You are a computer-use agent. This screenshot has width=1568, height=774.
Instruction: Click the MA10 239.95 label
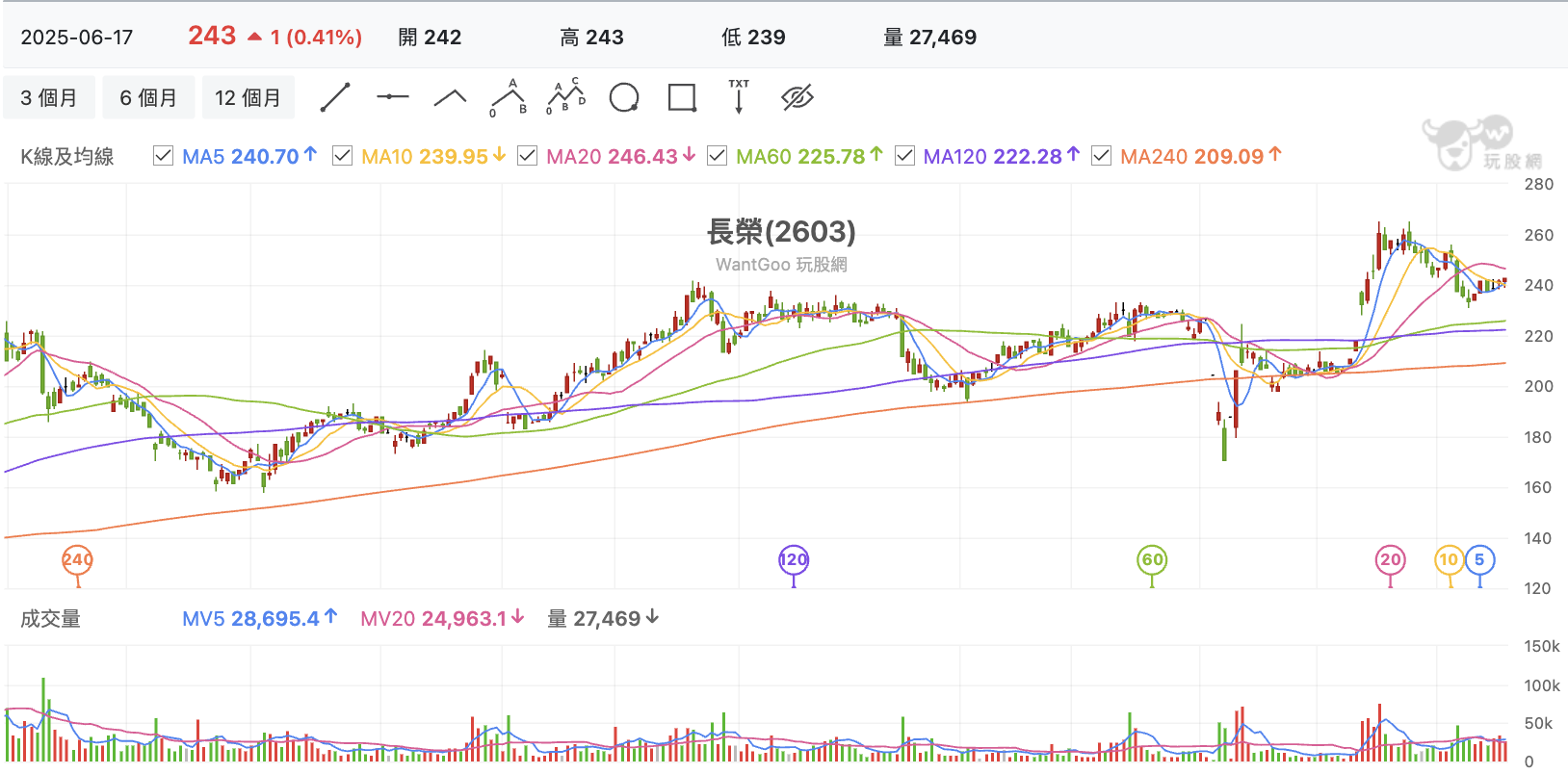433,156
